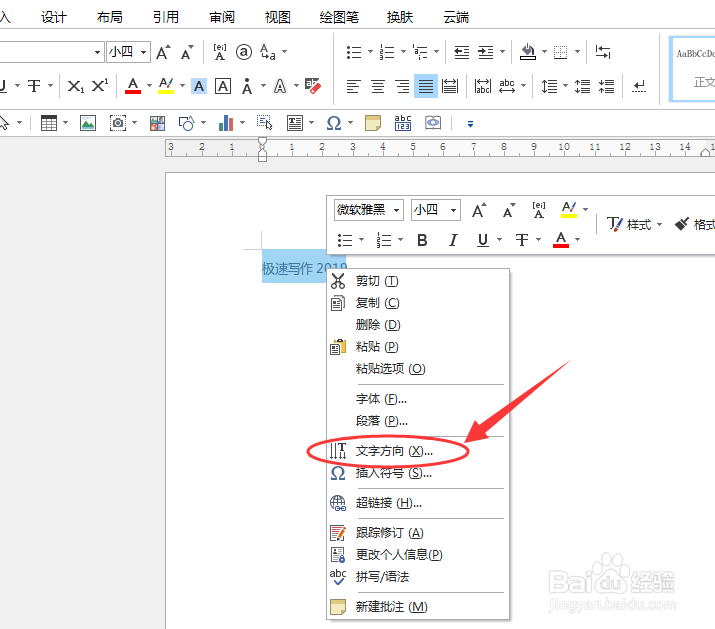Click the Omega symbol icon in toolbar
715x629 pixels.
coord(334,123)
